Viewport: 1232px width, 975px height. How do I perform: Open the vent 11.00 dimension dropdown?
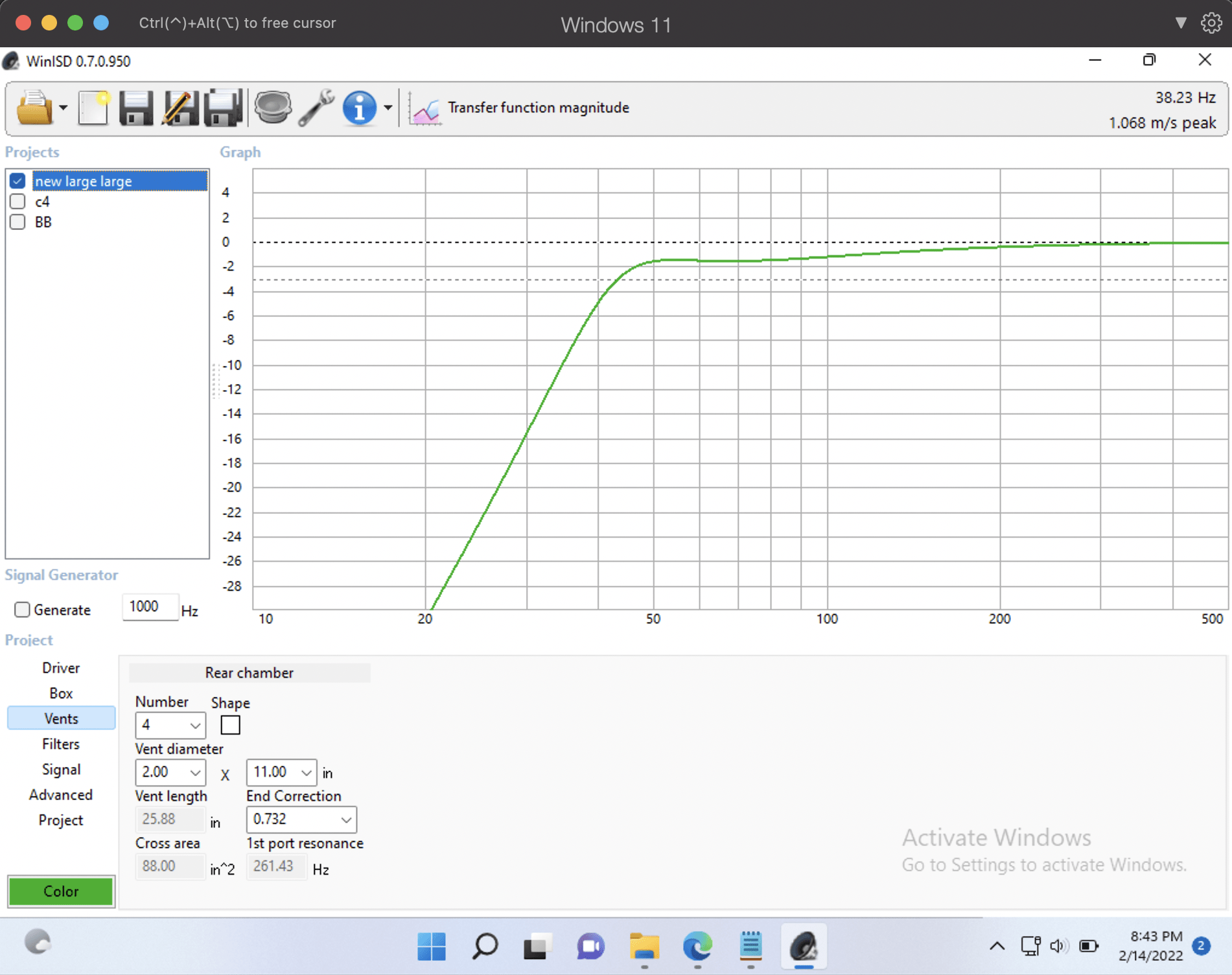281,772
